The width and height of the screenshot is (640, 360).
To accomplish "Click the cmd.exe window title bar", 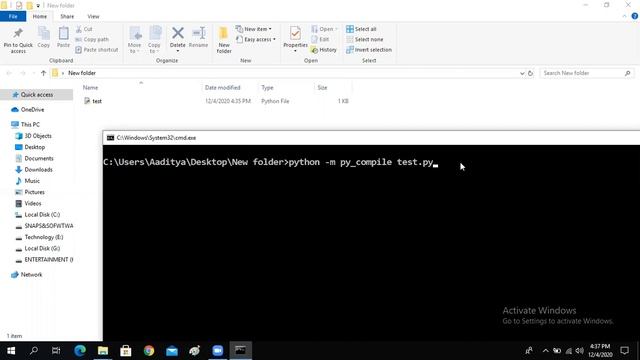I will coord(371,138).
